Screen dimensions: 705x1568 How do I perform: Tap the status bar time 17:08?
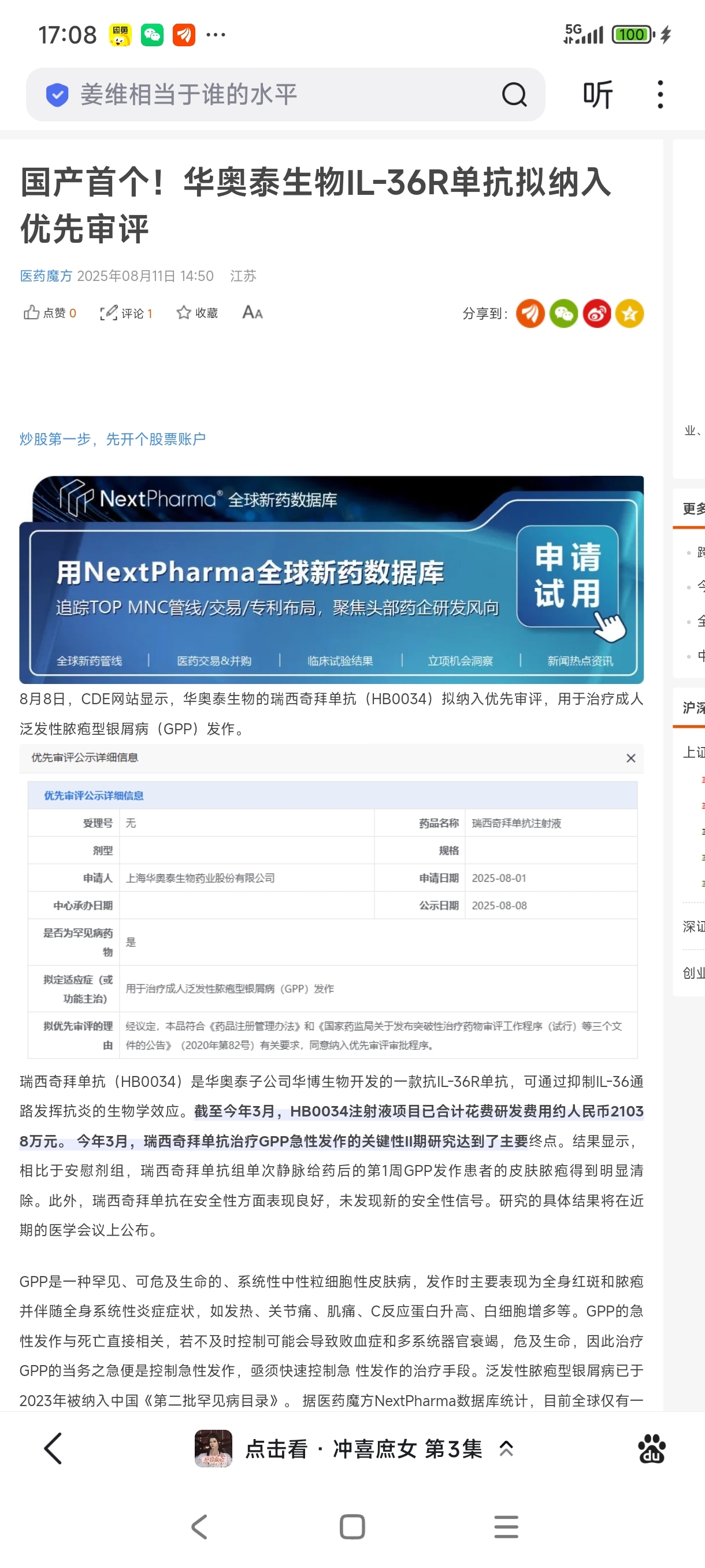[68, 35]
